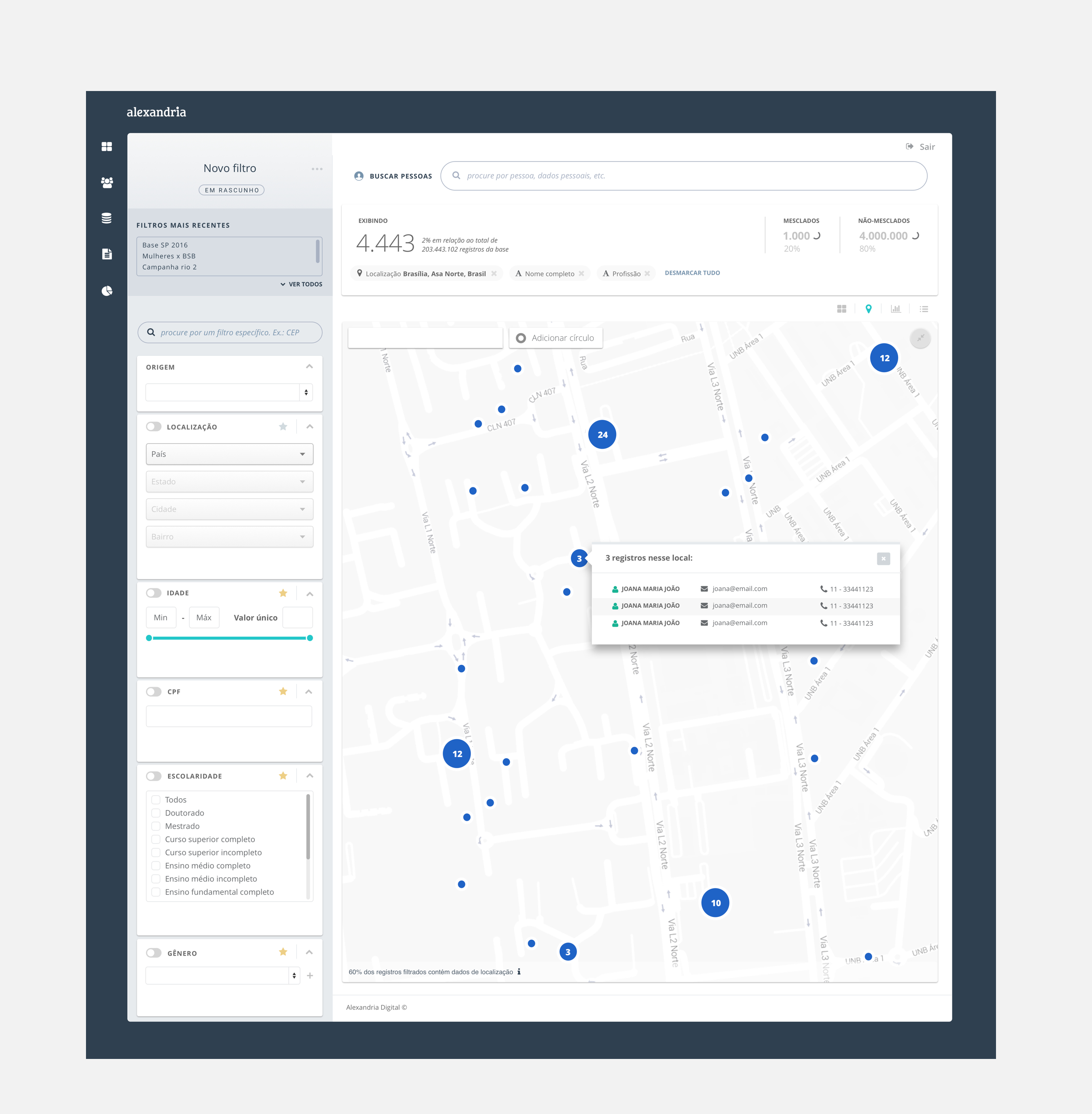Click the Buscar Pessoas search field
This screenshot has width=1092, height=1114.
[x=684, y=176]
